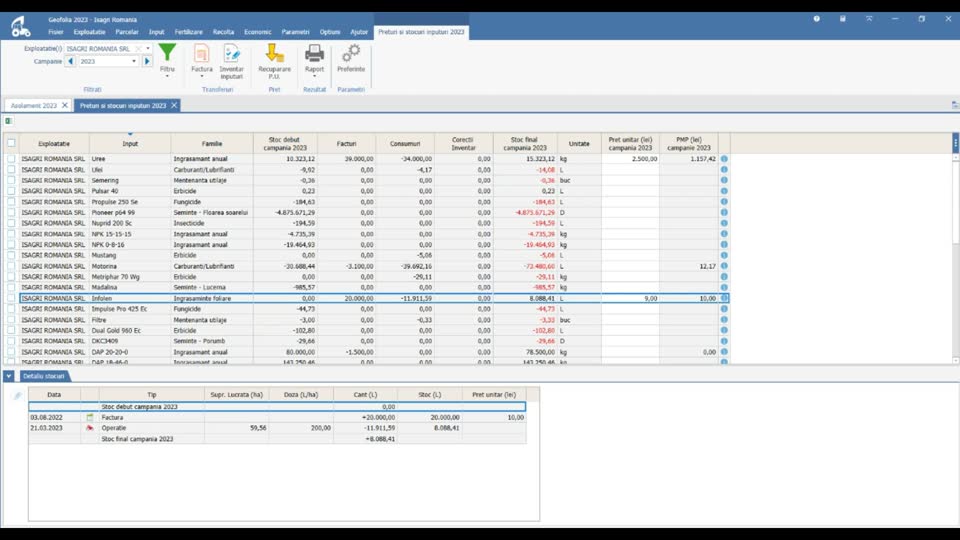Click the Geofolia tractor logo
This screenshot has width=960, height=540.
point(20,27)
